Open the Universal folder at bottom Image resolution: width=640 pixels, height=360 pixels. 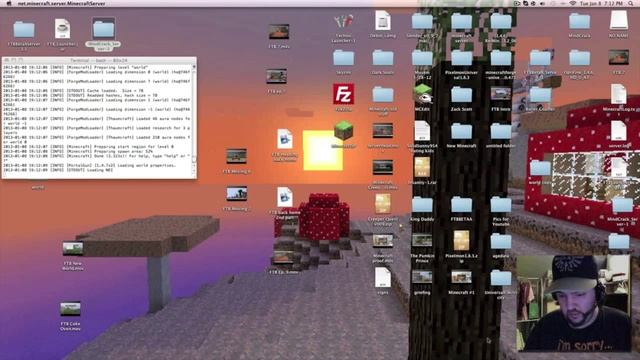(501, 278)
